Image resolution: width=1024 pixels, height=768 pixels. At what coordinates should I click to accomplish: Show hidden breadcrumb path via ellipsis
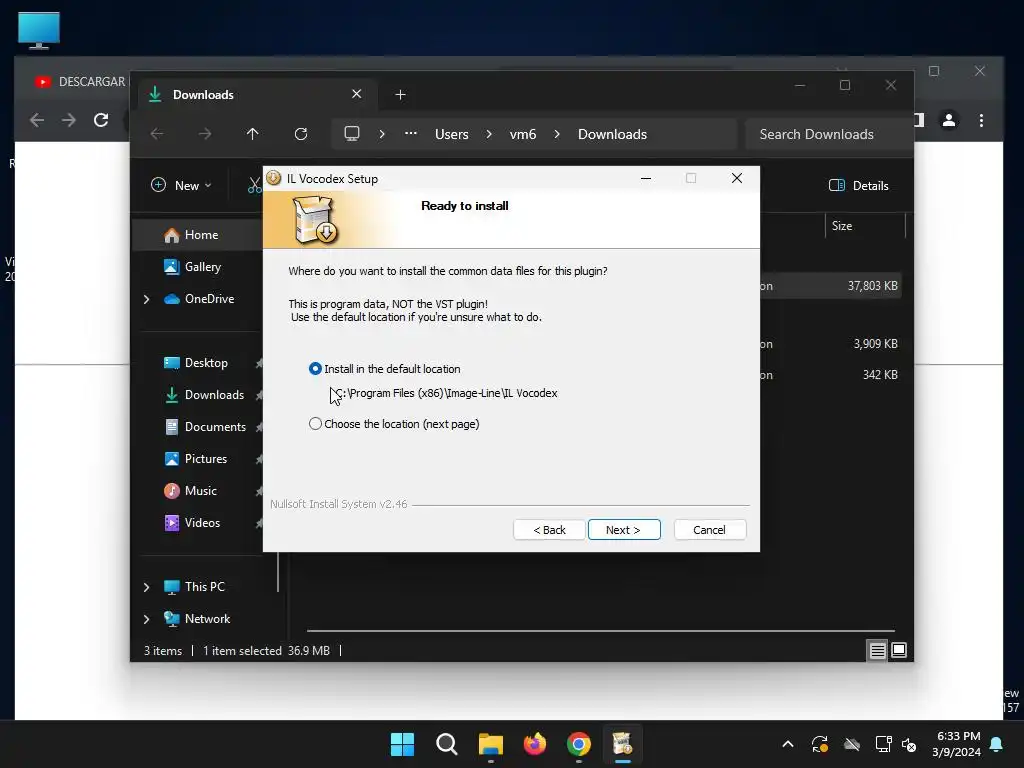tap(411, 133)
